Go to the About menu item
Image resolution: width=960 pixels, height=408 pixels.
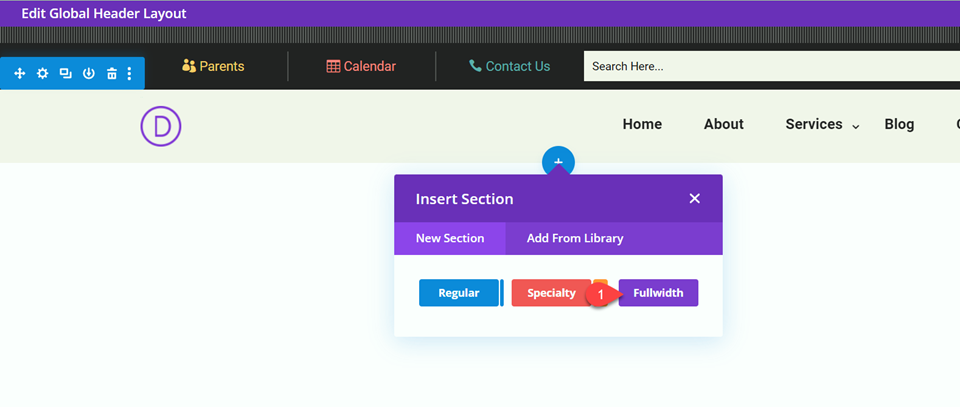(724, 124)
